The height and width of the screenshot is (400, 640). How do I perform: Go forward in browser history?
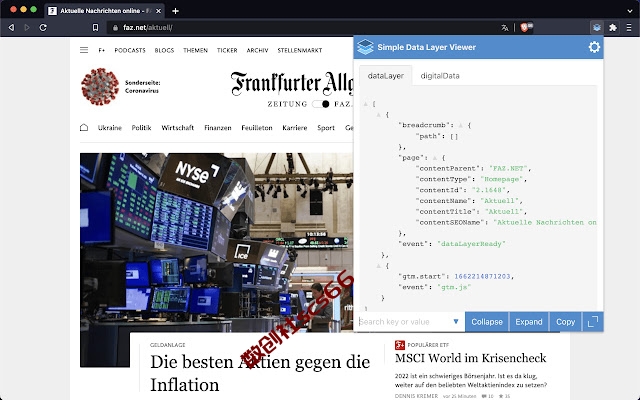pyautogui.click(x=27, y=27)
